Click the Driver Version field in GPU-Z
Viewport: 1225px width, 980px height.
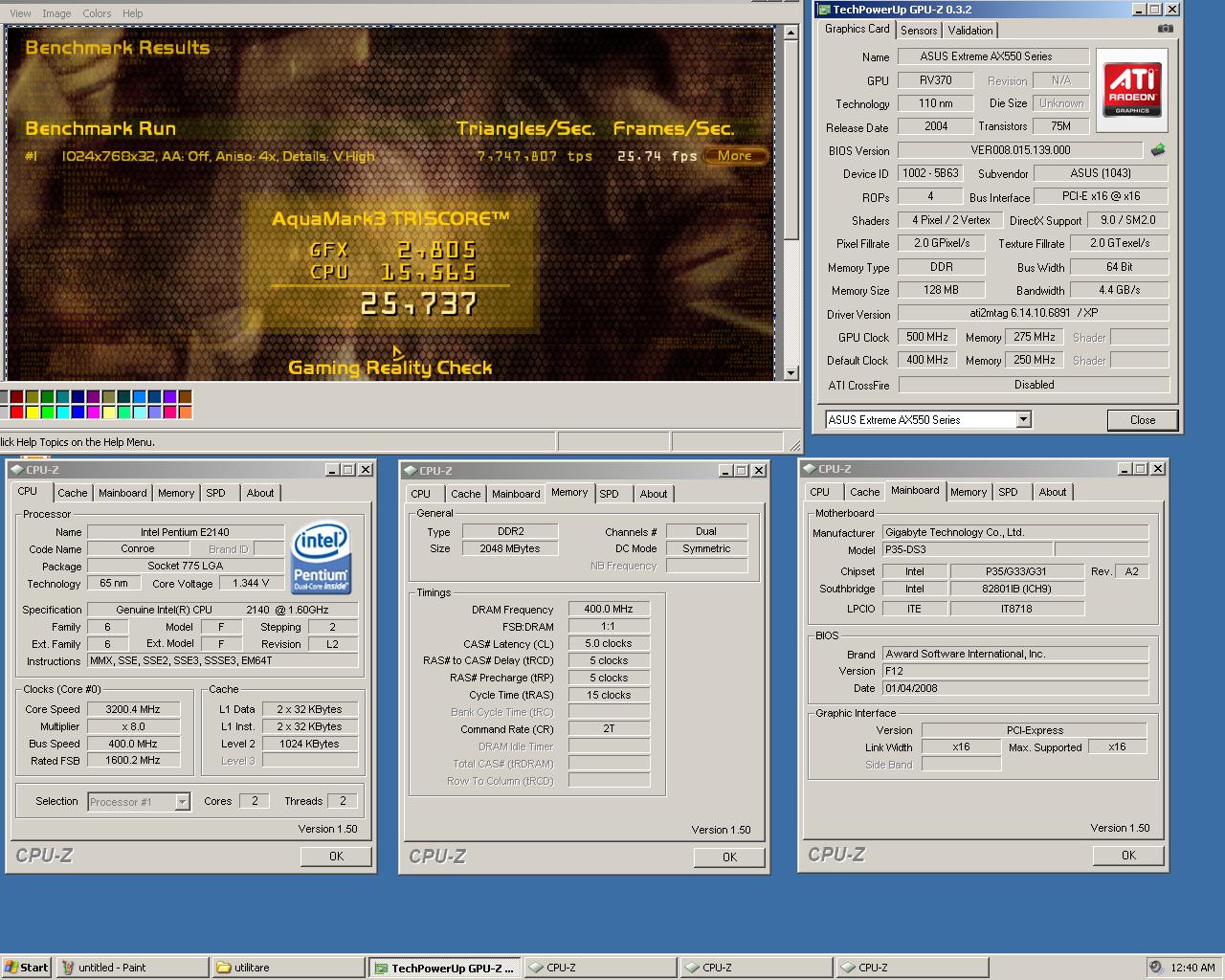(x=1033, y=313)
